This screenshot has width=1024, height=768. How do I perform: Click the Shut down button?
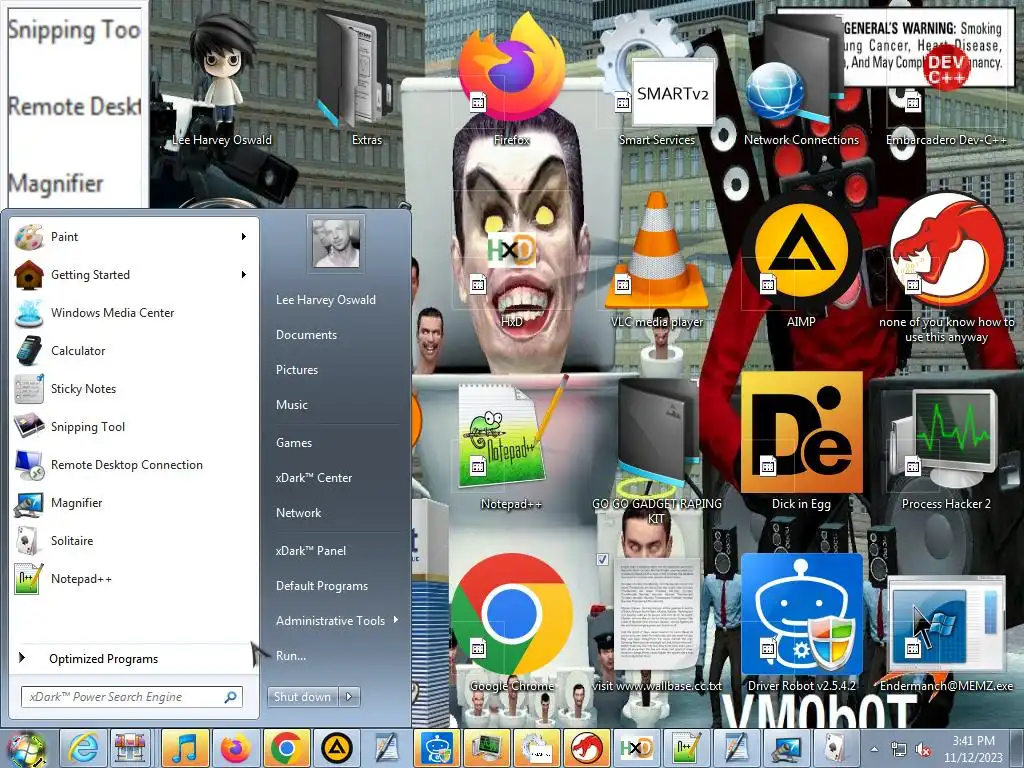coord(302,697)
